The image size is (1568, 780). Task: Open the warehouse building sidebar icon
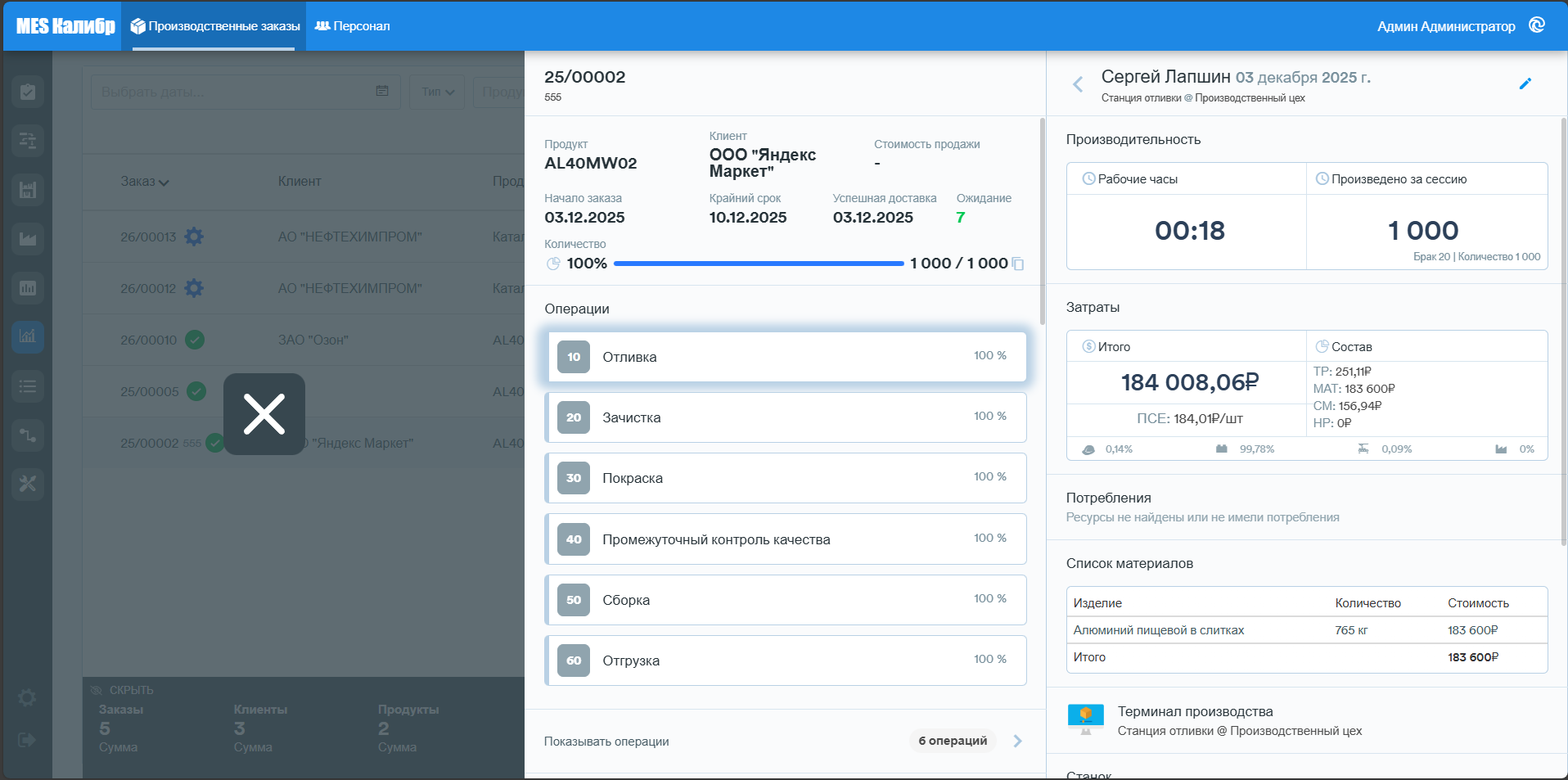28,190
